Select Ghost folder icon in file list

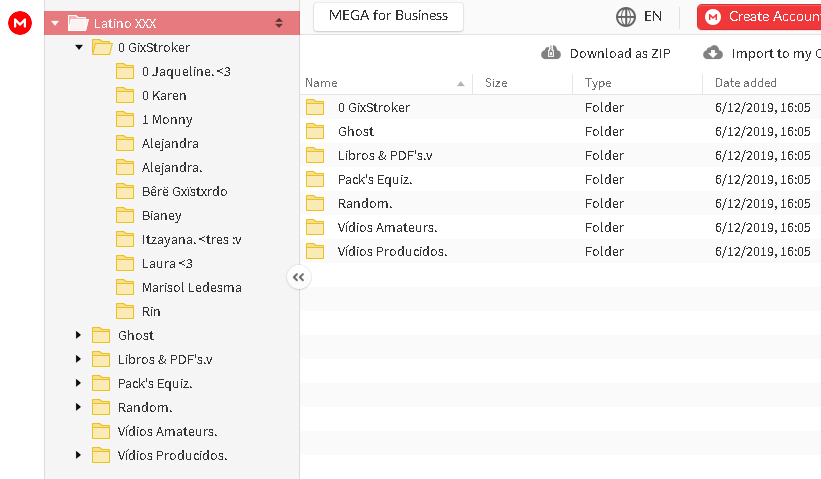click(315, 131)
